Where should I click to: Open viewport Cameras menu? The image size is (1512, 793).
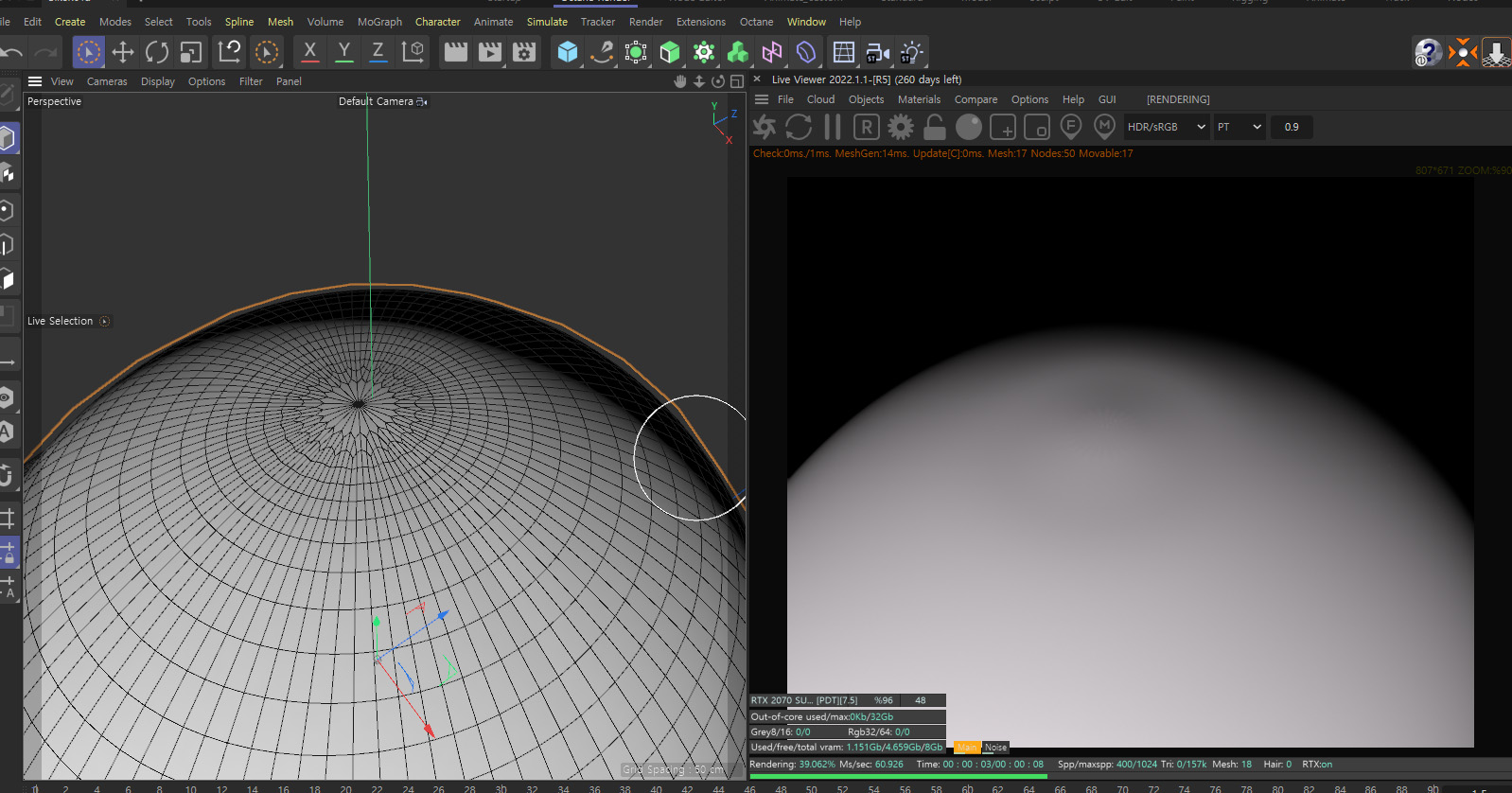pos(107,81)
